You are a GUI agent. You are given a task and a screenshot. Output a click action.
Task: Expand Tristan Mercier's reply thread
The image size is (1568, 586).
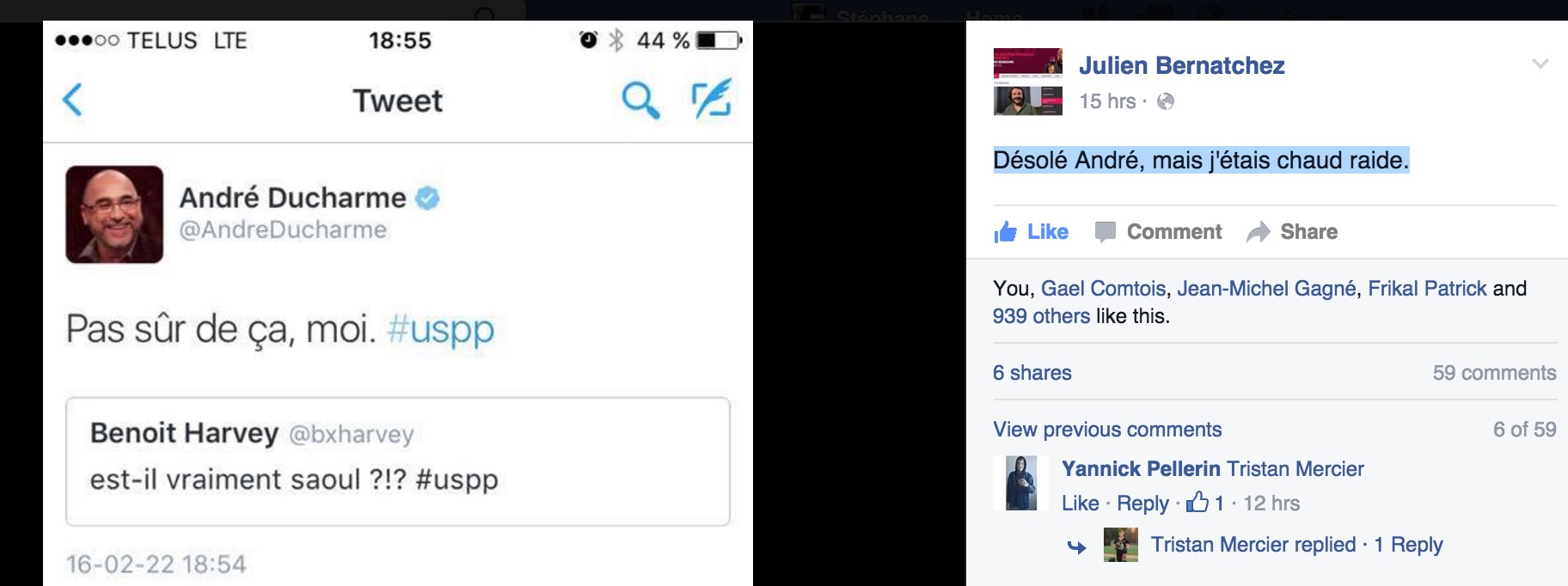coord(1296,545)
